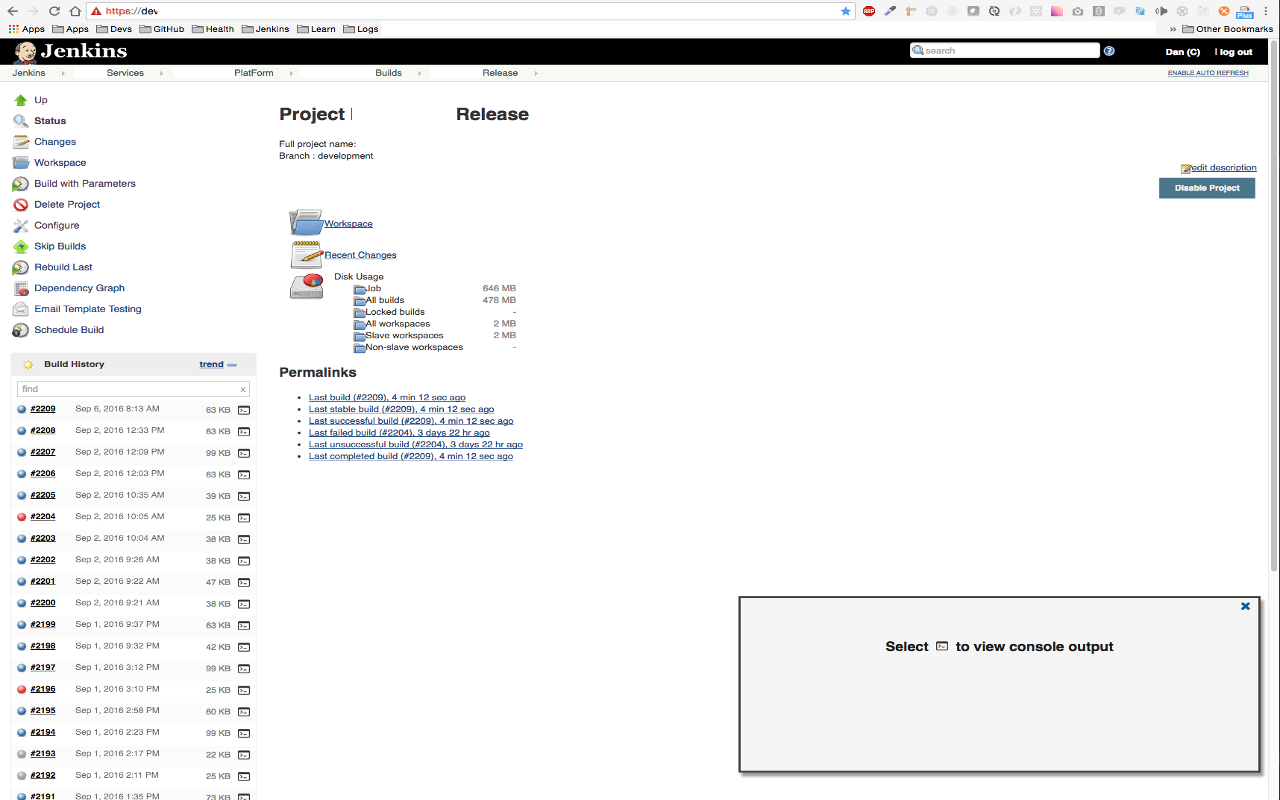Click edit description notepad icon
Viewport: 1280px width, 800px height.
coord(1186,169)
